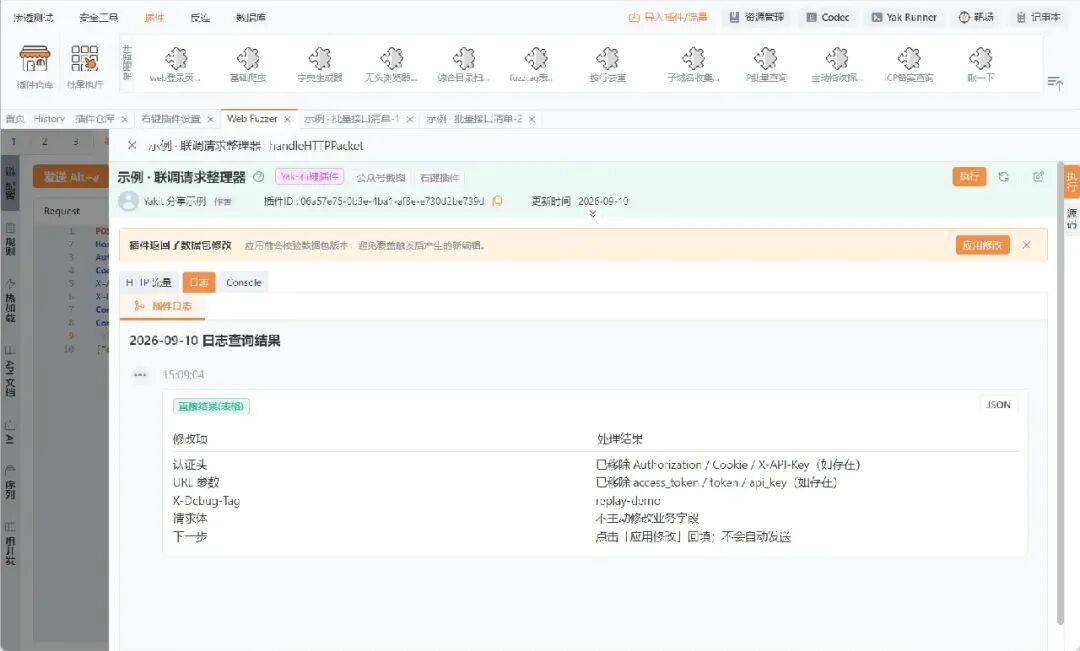Launch the 基础爬虫 plugin icon
This screenshot has height=651, width=1080.
point(247,65)
